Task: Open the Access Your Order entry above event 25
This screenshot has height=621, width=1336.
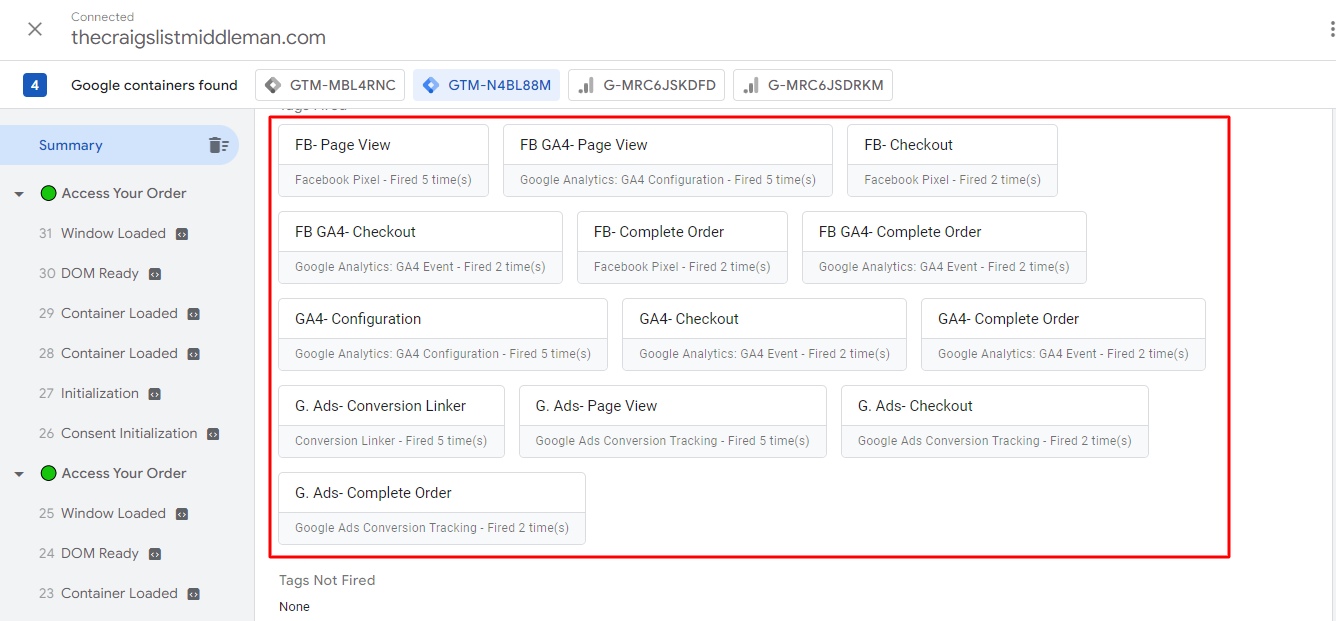Action: pos(124,473)
